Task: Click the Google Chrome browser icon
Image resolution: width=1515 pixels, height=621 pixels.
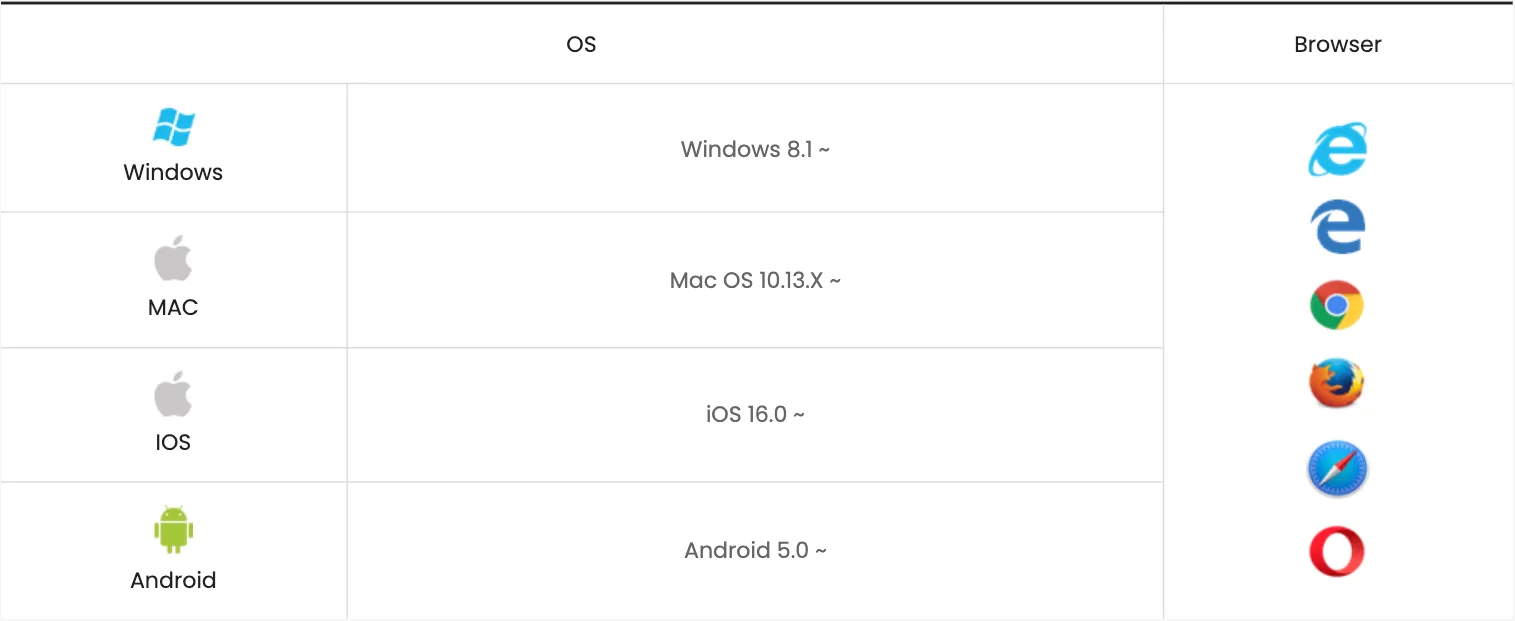Action: (x=1337, y=305)
